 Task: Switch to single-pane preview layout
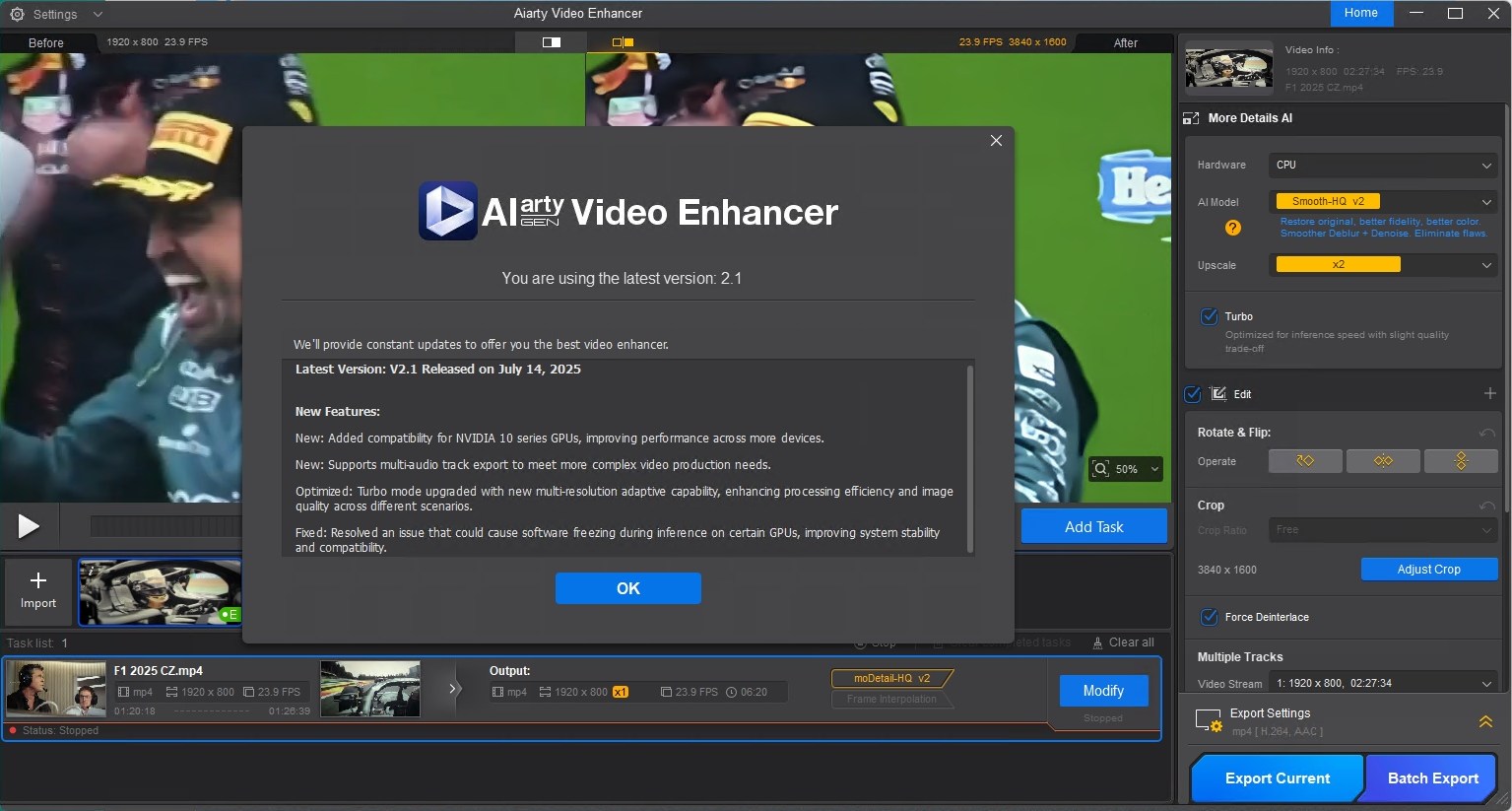click(x=552, y=42)
